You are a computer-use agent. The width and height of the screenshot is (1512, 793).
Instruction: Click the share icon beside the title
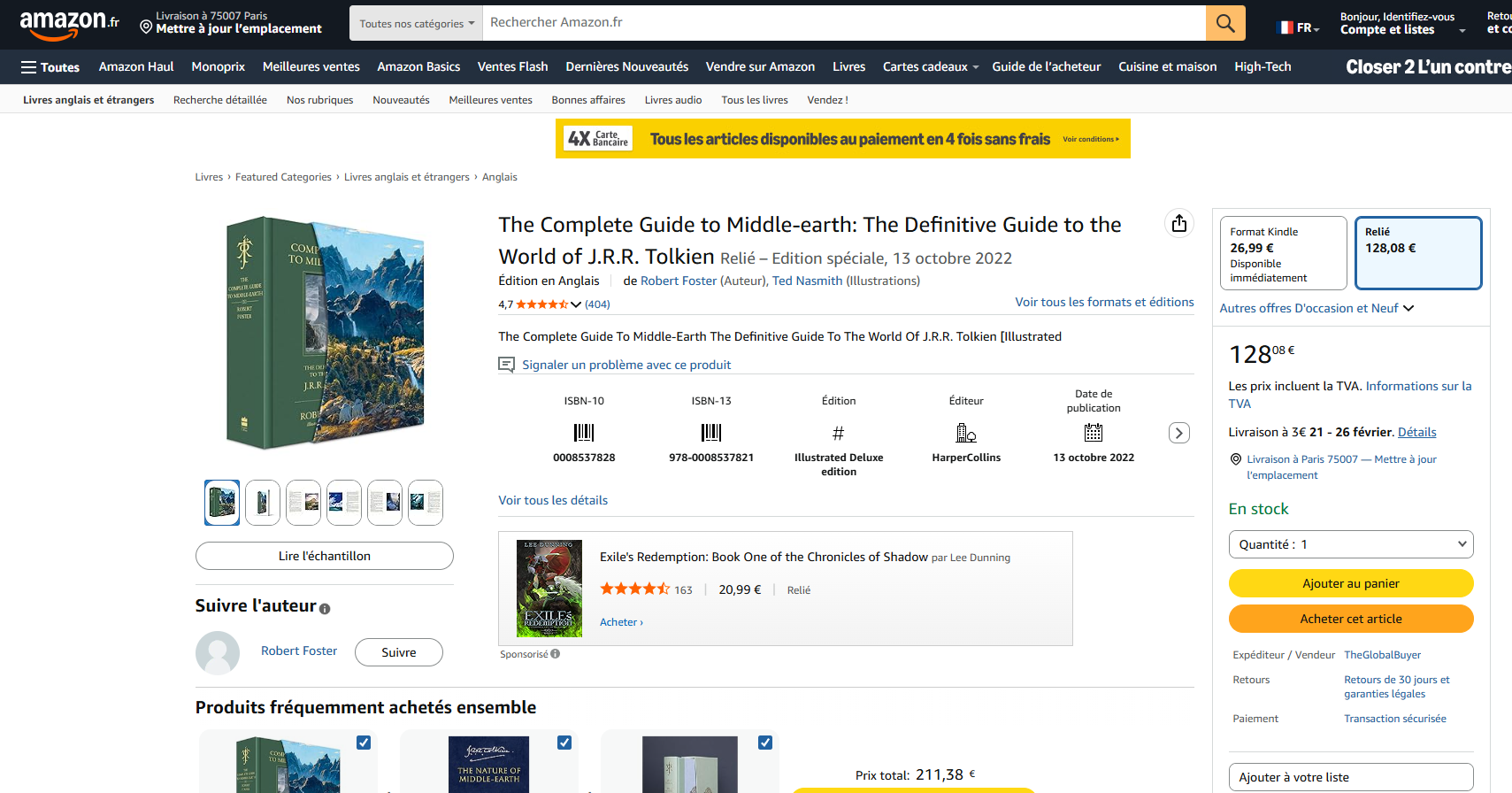click(x=1179, y=223)
